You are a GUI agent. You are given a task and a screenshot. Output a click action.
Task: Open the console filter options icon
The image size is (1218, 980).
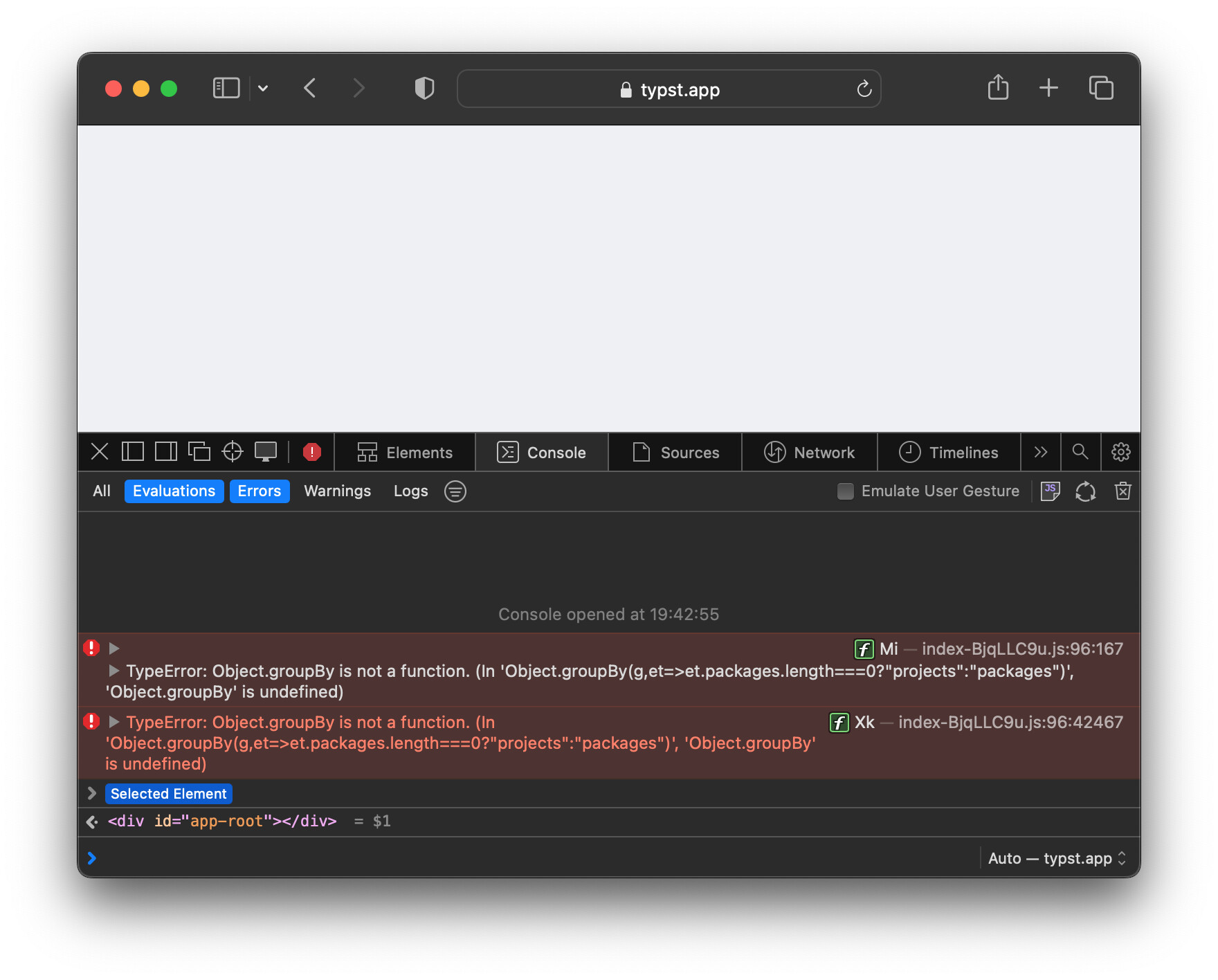455,491
